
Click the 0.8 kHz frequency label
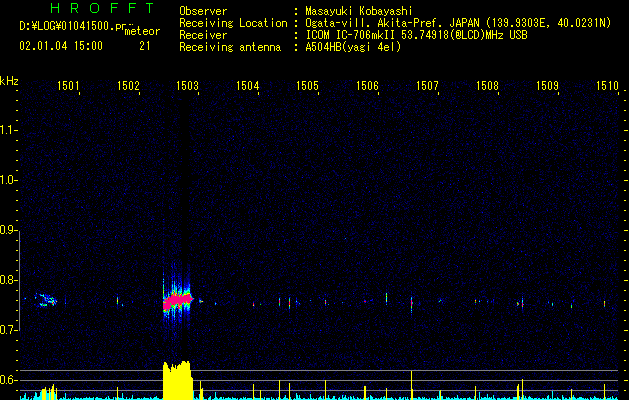(9, 280)
